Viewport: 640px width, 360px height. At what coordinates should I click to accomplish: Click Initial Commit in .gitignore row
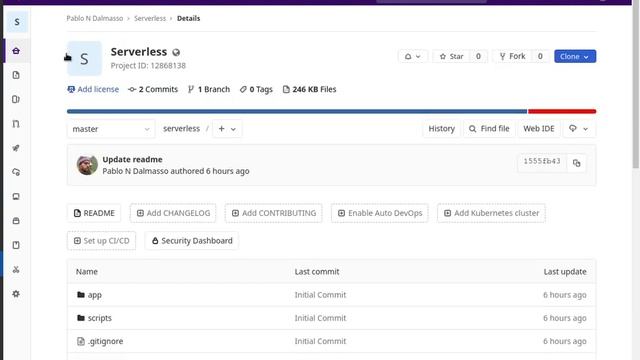[x=320, y=341]
